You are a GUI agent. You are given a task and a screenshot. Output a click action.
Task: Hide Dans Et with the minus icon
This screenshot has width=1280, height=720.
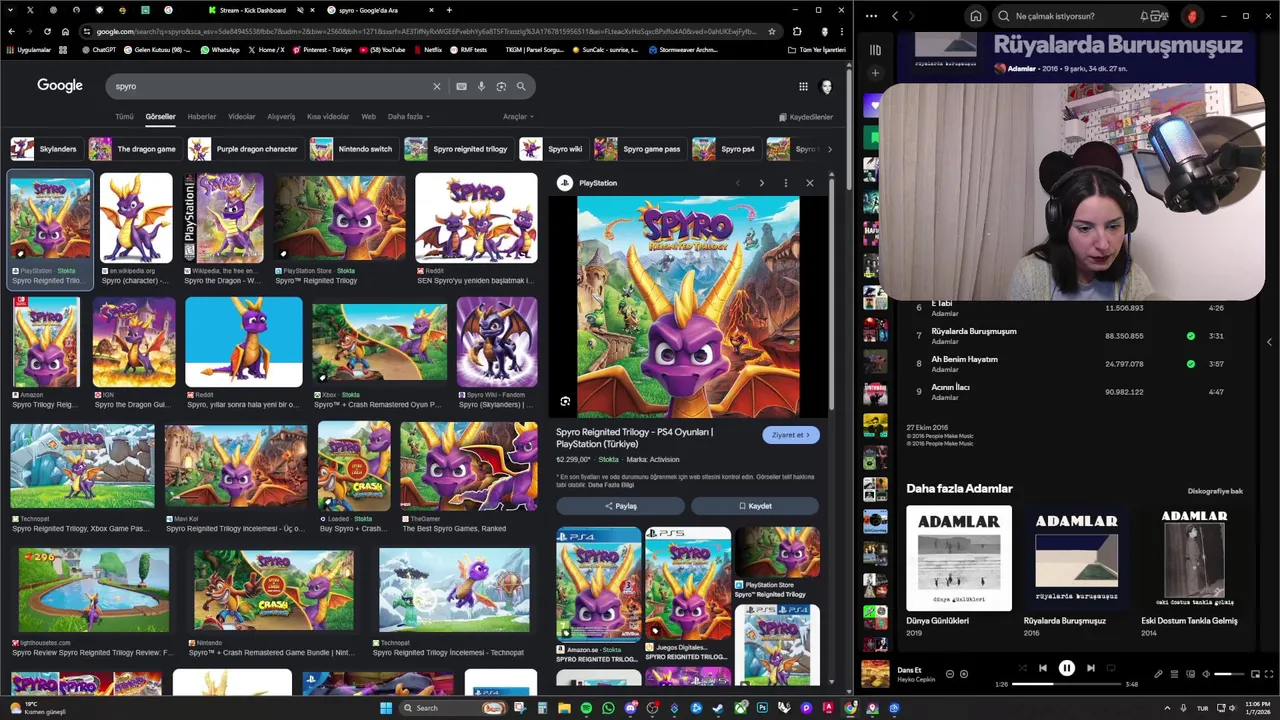[950, 674]
